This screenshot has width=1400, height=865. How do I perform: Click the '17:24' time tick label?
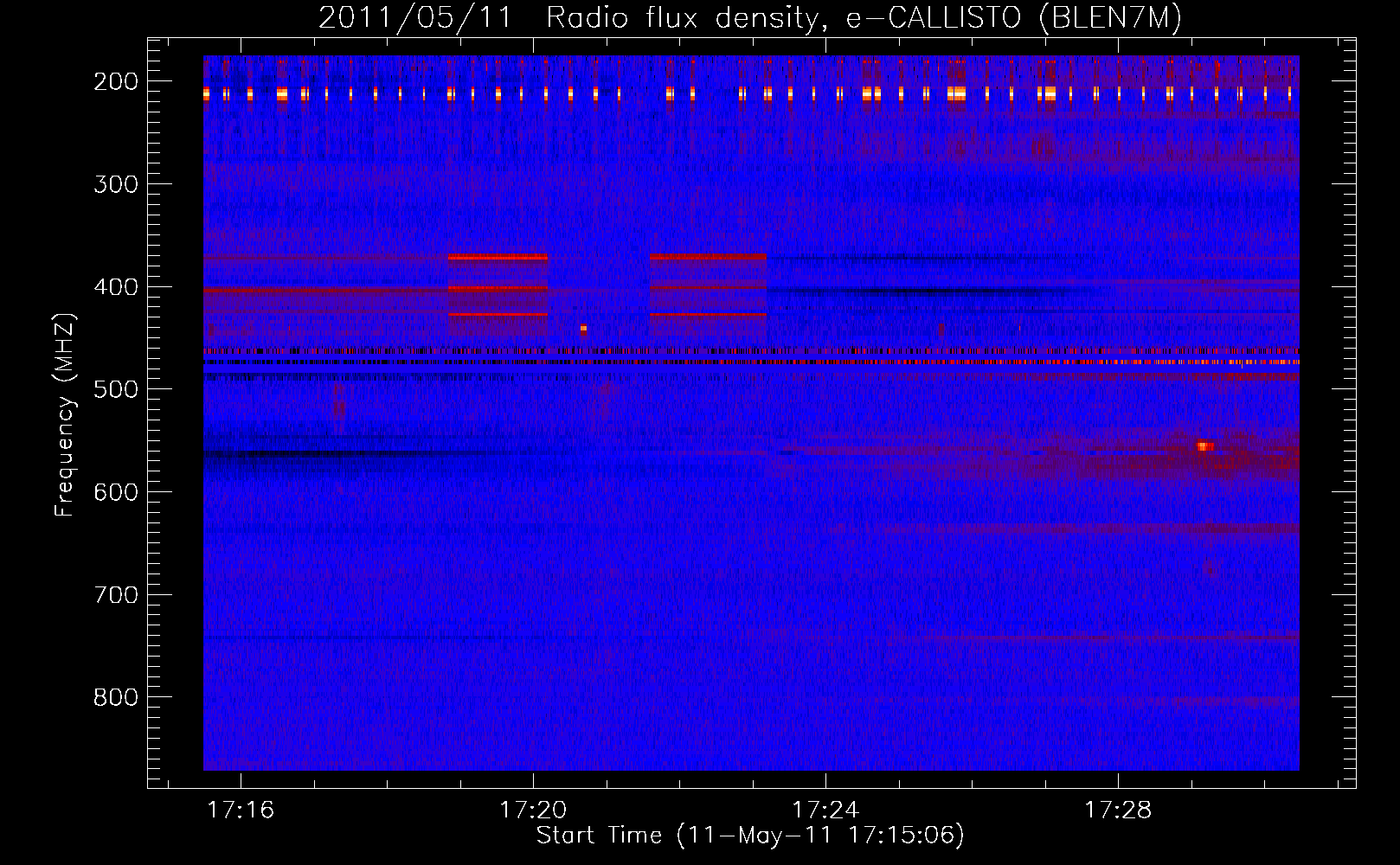point(825,810)
